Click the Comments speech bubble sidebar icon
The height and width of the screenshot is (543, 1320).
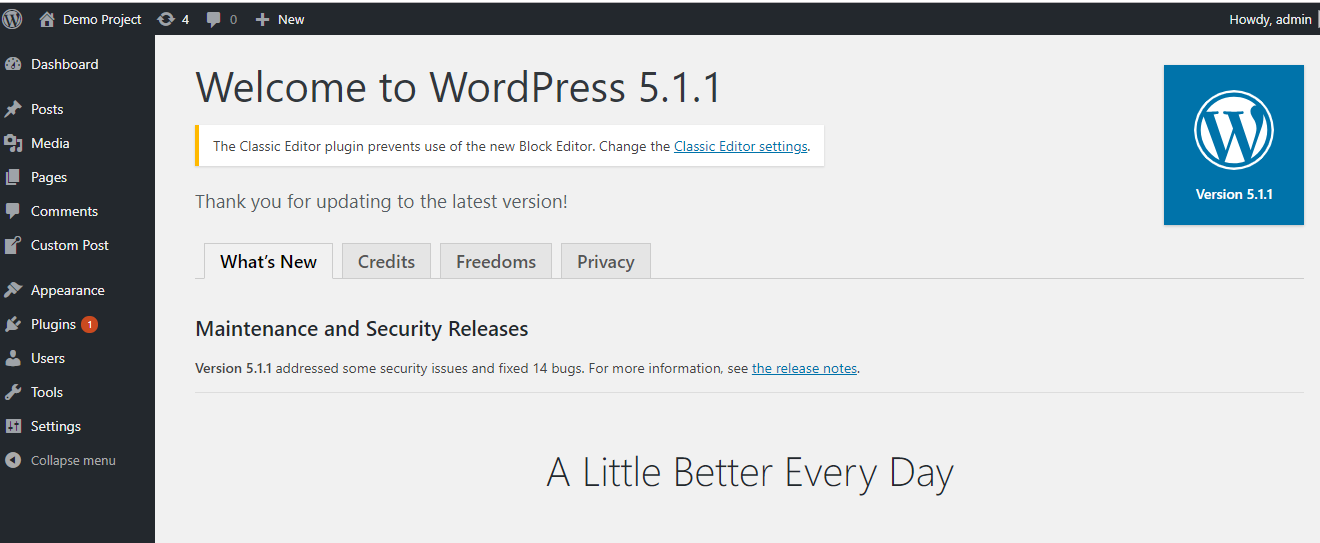point(13,211)
